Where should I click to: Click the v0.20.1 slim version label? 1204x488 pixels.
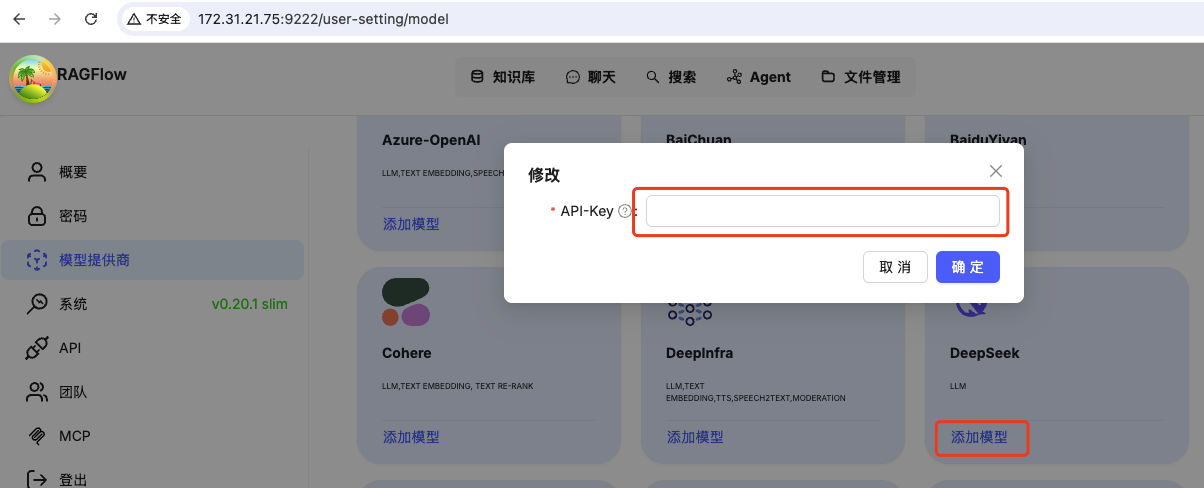(x=249, y=304)
